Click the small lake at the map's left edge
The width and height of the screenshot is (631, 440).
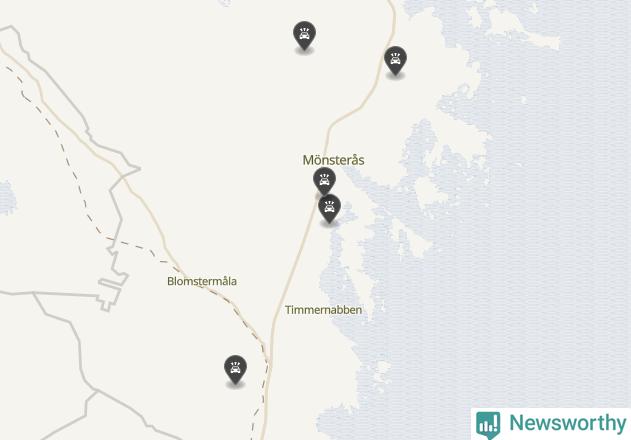(7, 197)
